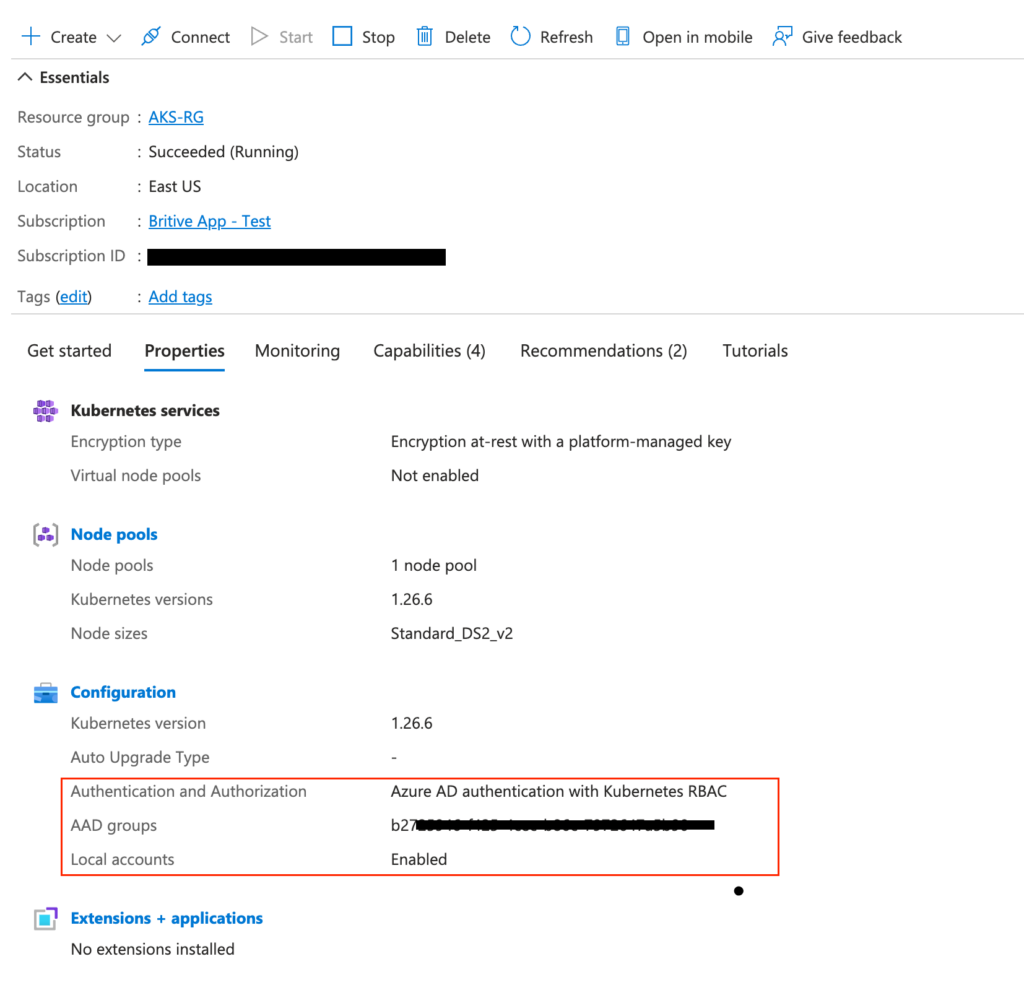
Task: Click edit next to Tags
Action: point(74,296)
